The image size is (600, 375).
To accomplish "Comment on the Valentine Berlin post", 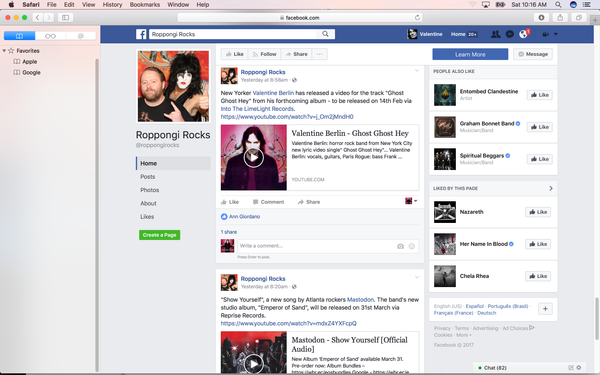I will coord(269,202).
